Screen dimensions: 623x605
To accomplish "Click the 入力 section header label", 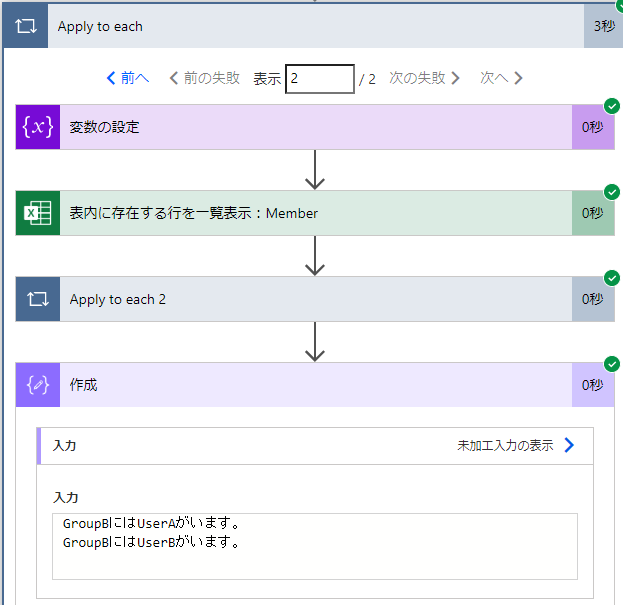I will tap(64, 445).
